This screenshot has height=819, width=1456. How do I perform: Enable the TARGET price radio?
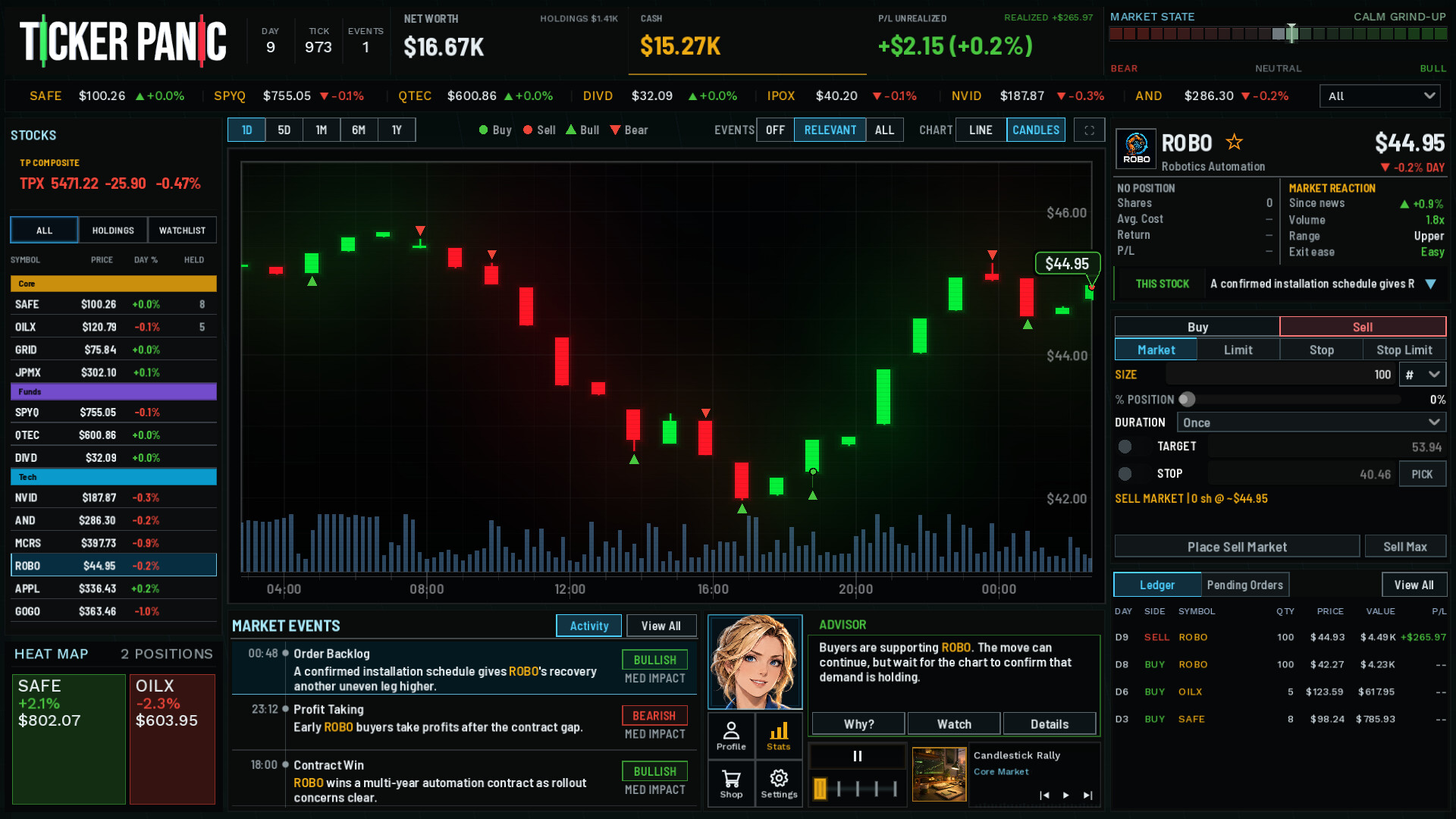tap(1125, 447)
